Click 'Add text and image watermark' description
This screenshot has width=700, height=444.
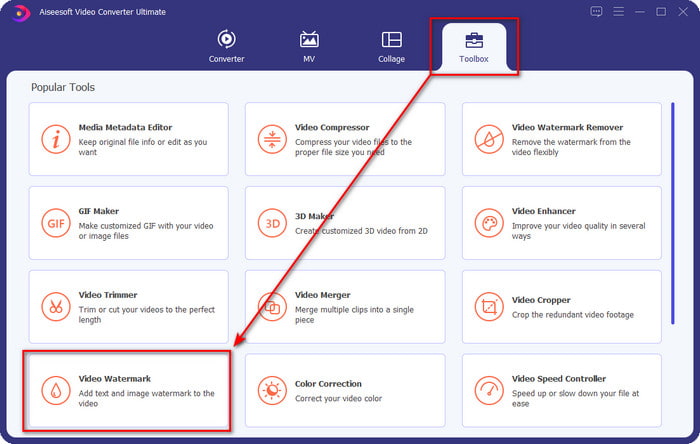tap(146, 398)
